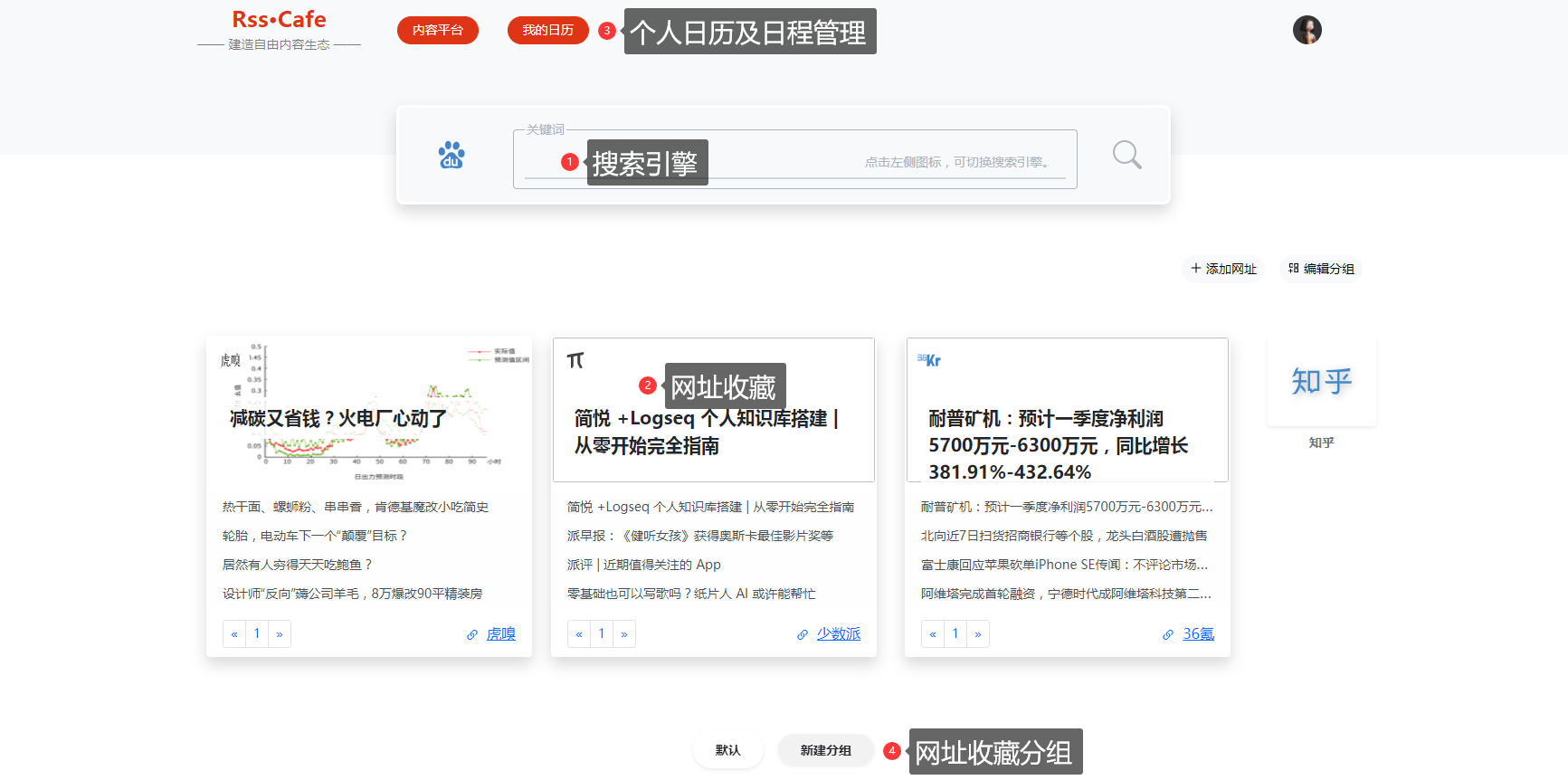
Task: Go to next page in 36氪 card
Action: 978,634
